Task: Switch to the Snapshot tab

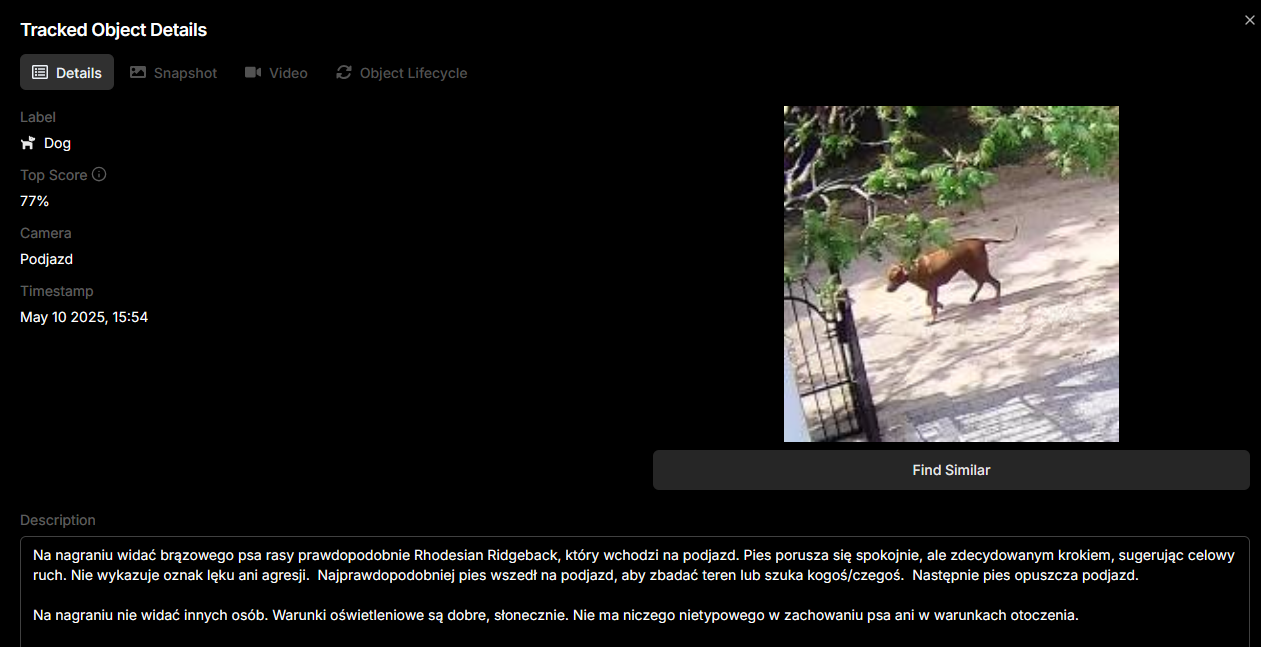Action: (x=174, y=72)
